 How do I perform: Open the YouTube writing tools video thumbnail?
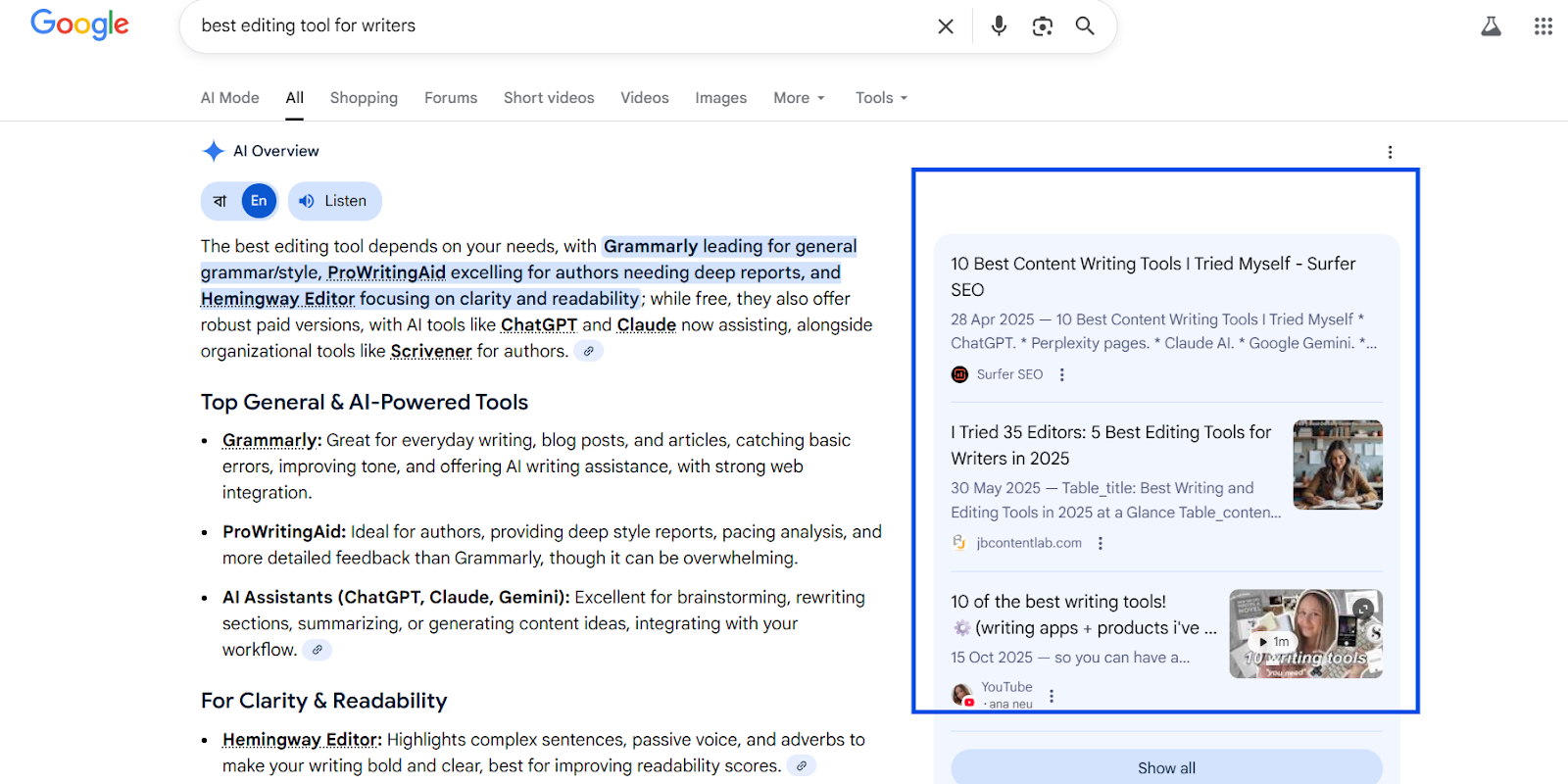(x=1305, y=633)
